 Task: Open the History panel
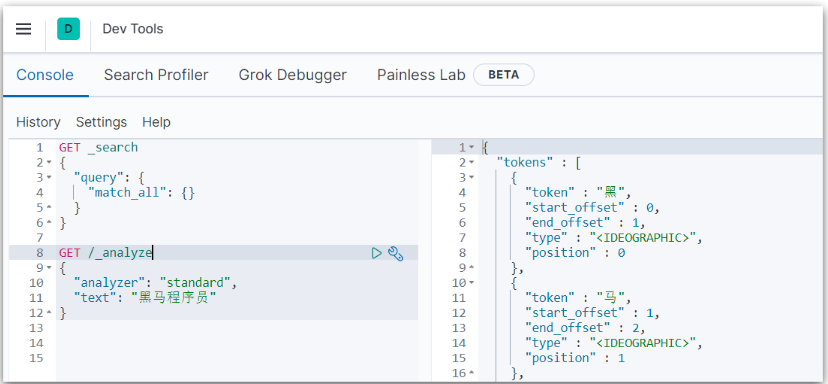pyautogui.click(x=38, y=123)
